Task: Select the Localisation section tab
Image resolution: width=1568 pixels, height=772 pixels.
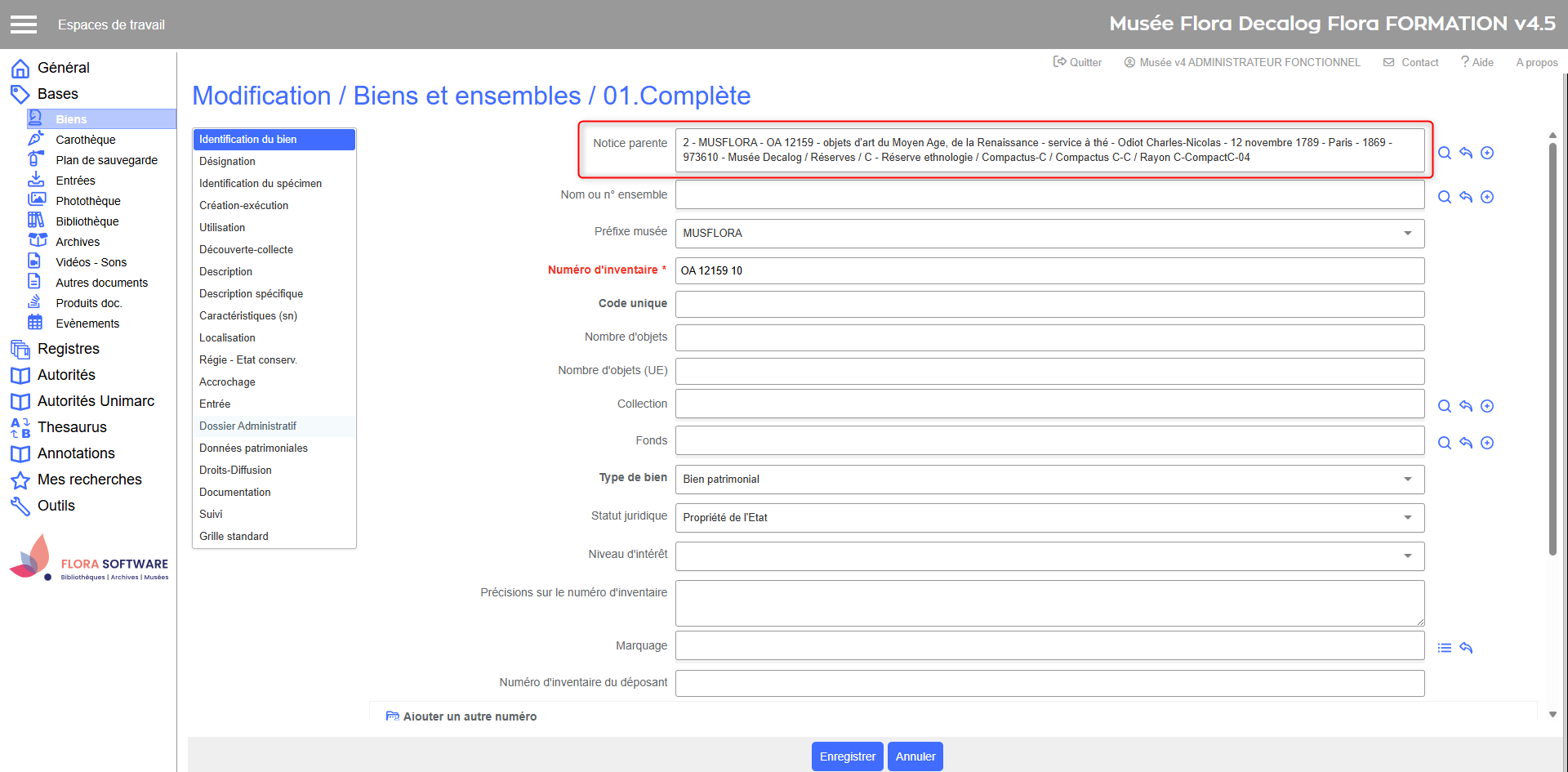Action: pyautogui.click(x=227, y=337)
